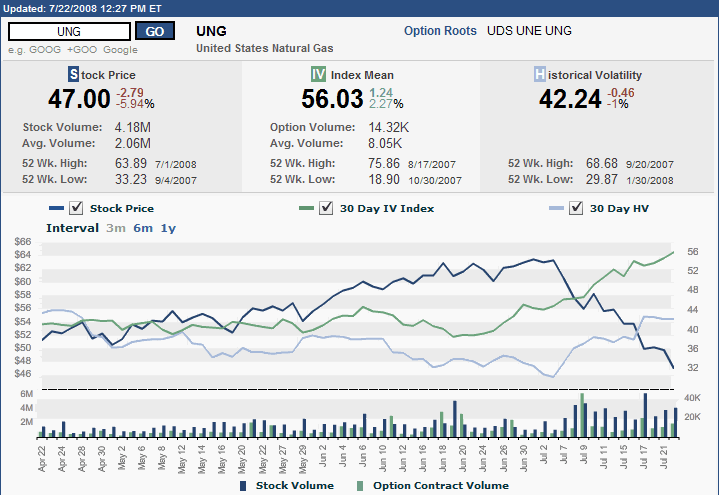The width and height of the screenshot is (719, 495).
Task: Click the UNG ticker symbol input field
Action: click(x=69, y=31)
